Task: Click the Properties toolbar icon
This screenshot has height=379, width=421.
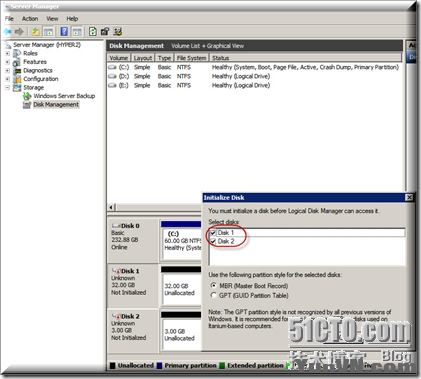Action: [x=105, y=32]
